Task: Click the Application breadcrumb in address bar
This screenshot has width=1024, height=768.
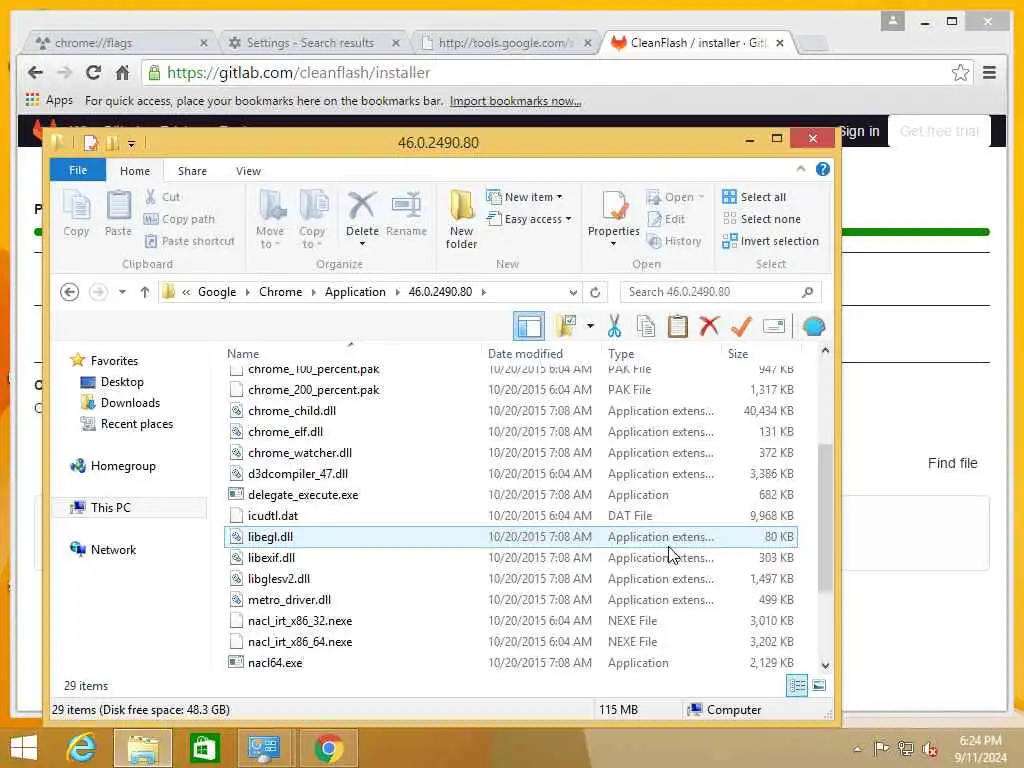Action: pyautogui.click(x=355, y=292)
